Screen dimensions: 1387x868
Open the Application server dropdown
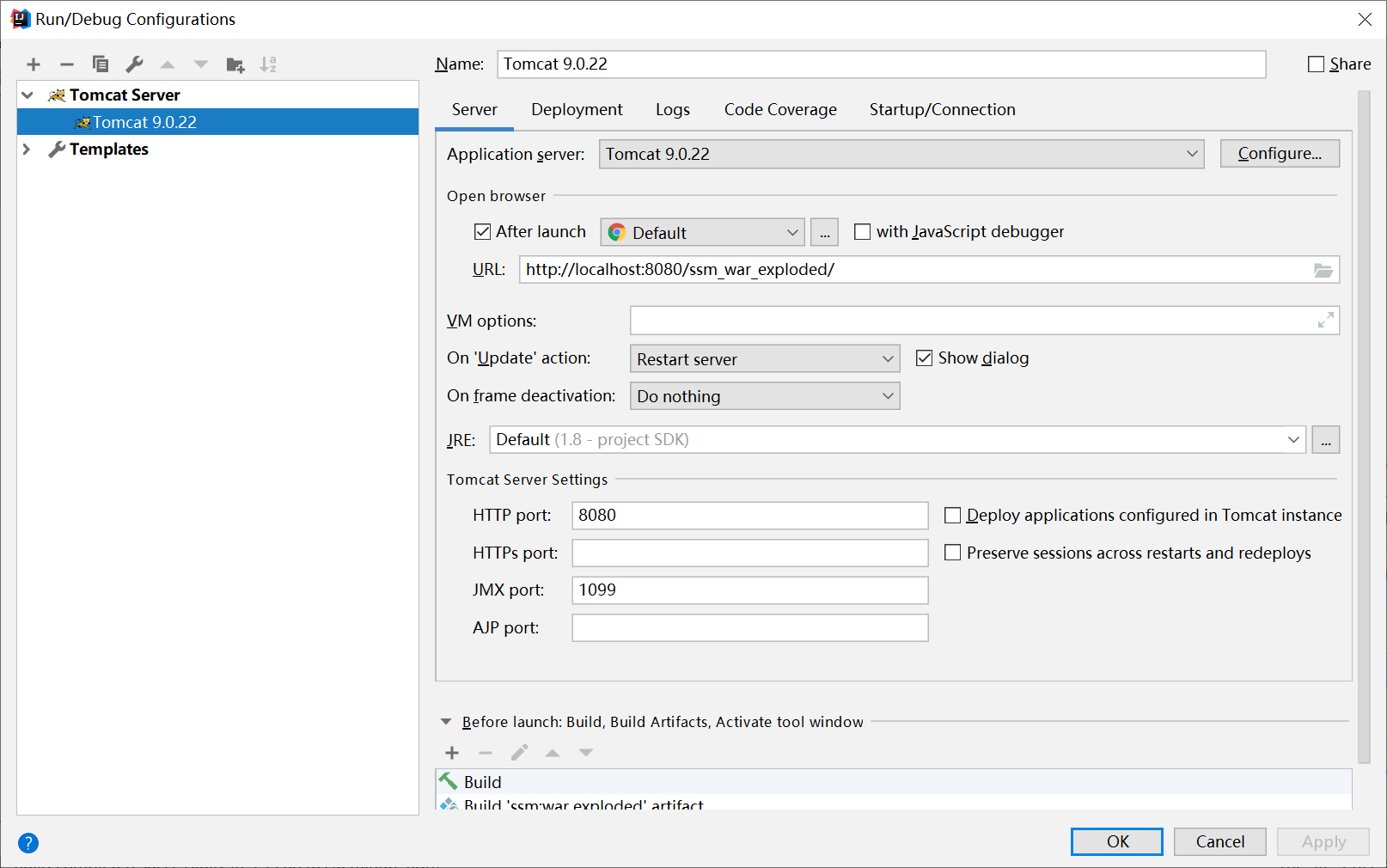(x=901, y=154)
